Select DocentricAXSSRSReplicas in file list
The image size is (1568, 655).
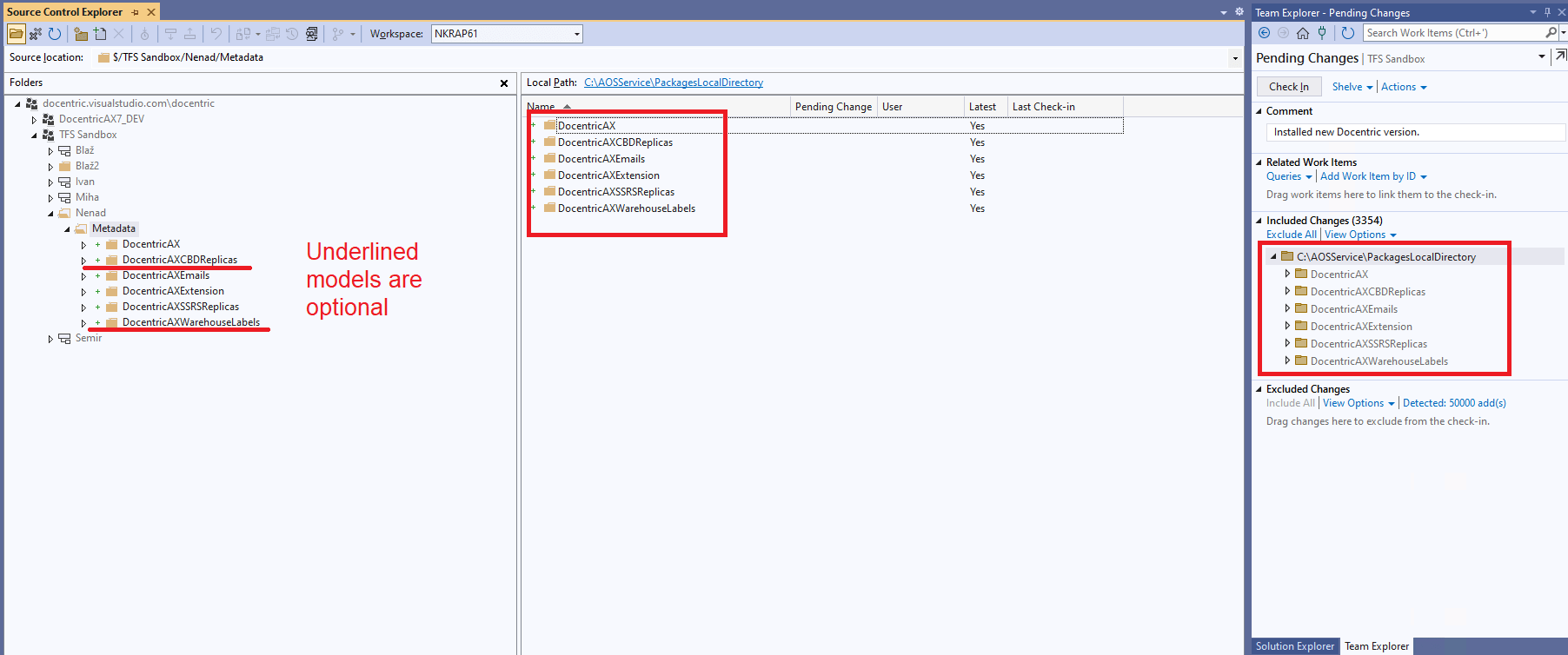(616, 192)
